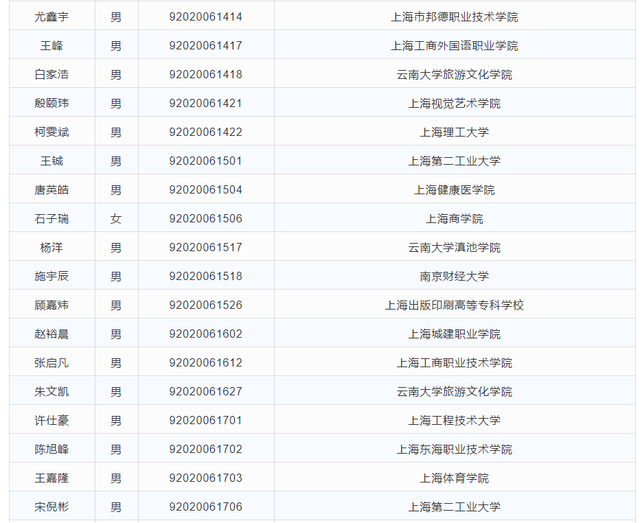Select 云南大学旅游文化学院 in 朱文凯 row
This screenshot has width=640, height=523.
point(454,392)
